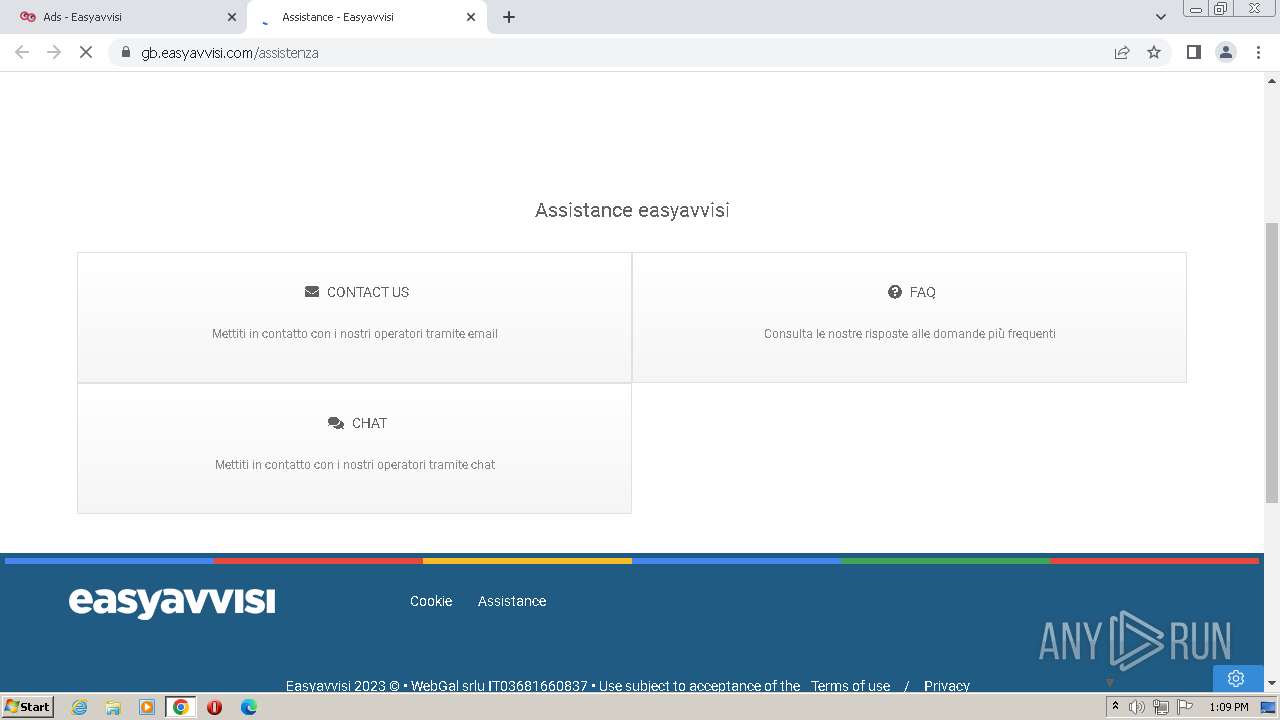Open Microsoft Edge from taskbar
This screenshot has width=1280, height=720.
249,707
